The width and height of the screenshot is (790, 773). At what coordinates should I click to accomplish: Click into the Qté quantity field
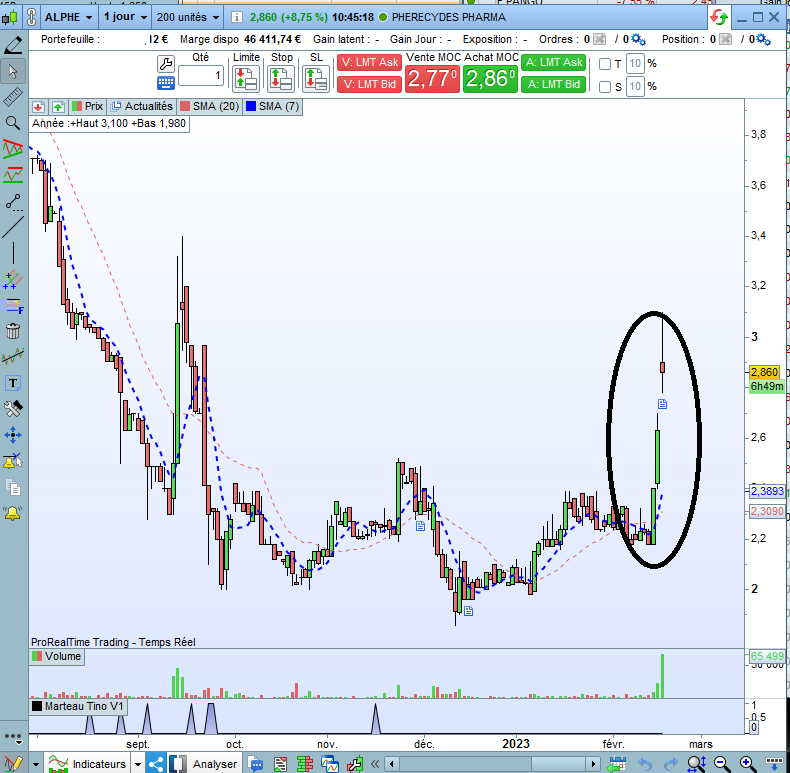[x=201, y=76]
